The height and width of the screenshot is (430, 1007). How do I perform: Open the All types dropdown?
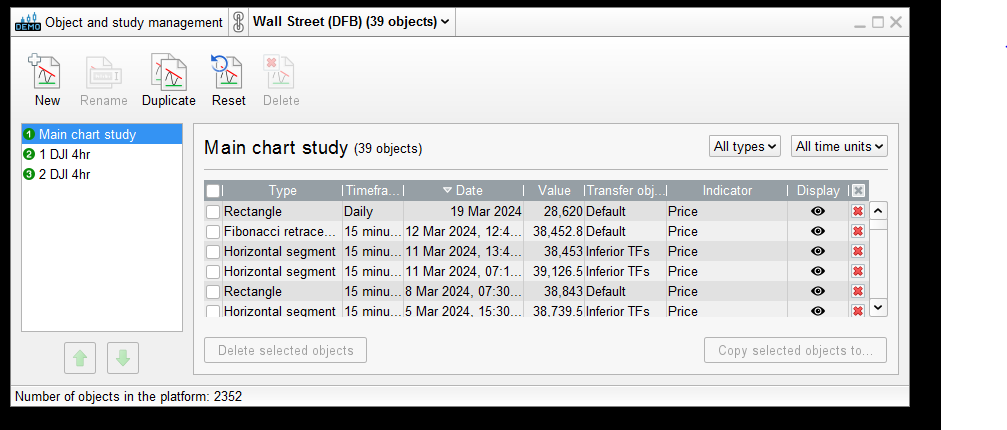tap(745, 147)
